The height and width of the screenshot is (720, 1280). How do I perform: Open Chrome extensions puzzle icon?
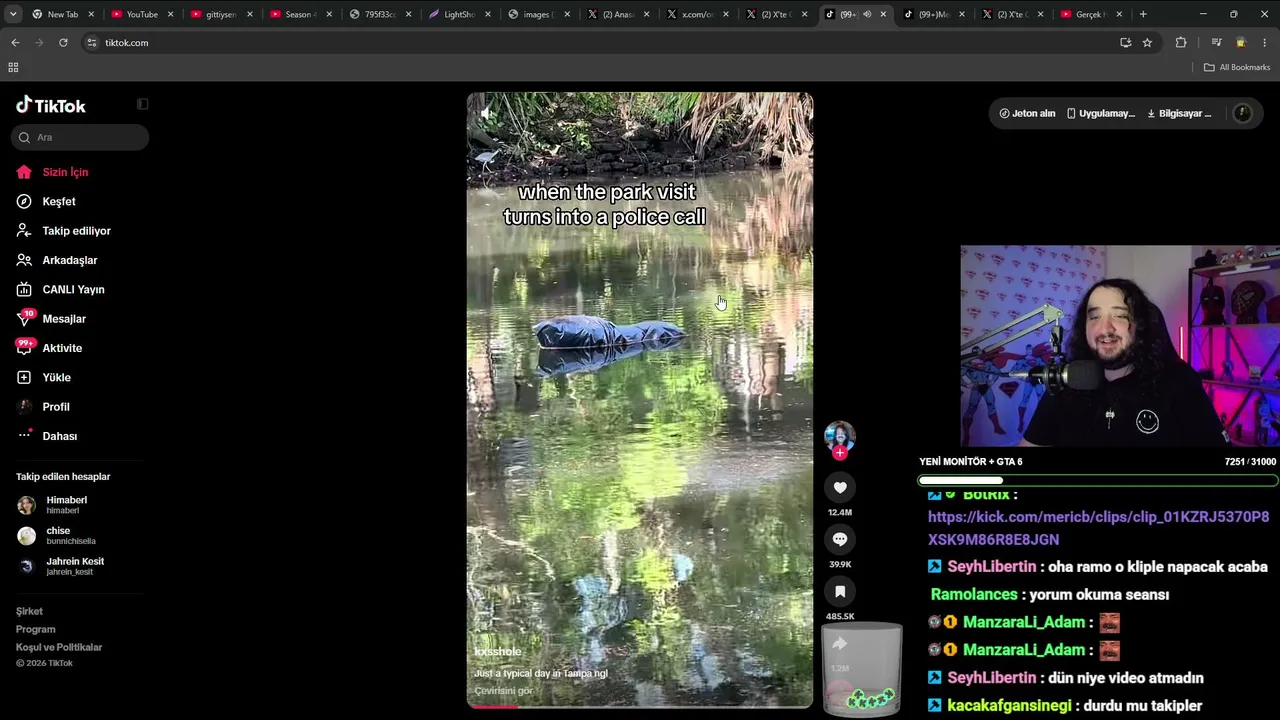click(1181, 43)
